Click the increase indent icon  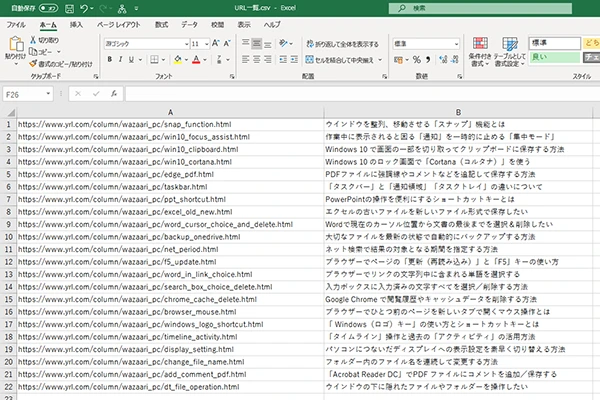(x=294, y=60)
